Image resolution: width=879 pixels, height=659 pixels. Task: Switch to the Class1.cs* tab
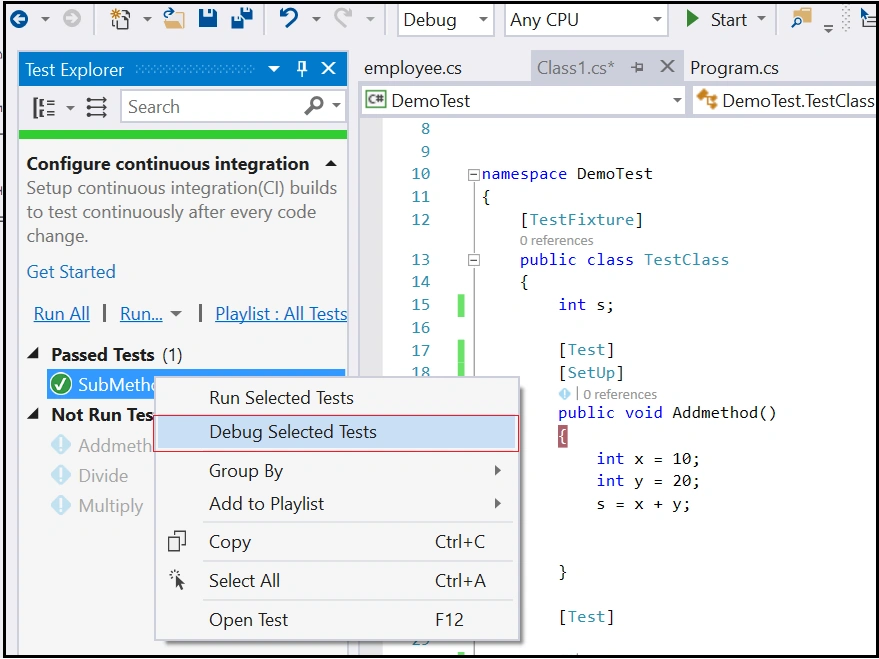[x=576, y=68]
